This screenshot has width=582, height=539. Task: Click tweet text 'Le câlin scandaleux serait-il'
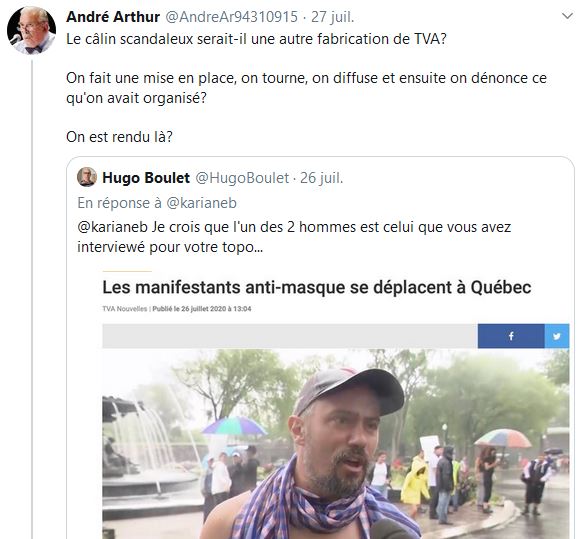pos(156,39)
